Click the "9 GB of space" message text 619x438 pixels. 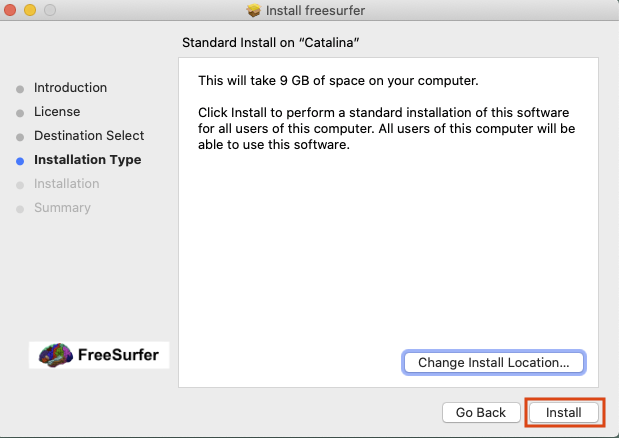pyautogui.click(x=338, y=80)
